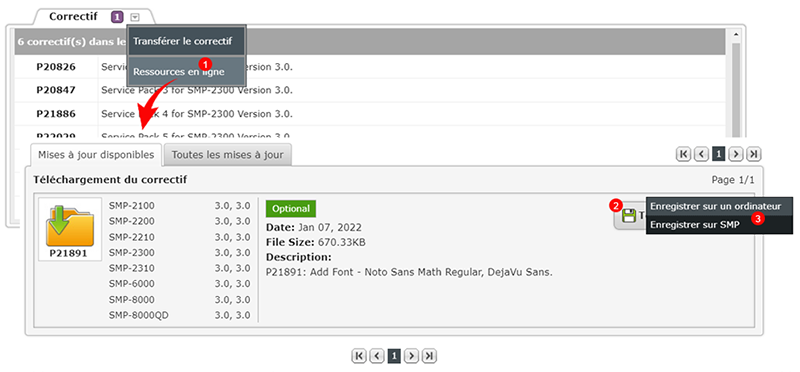Screen dimensions: 800x372
Task: Switch to Mises à jour disponibles tab
Action: coord(96,155)
